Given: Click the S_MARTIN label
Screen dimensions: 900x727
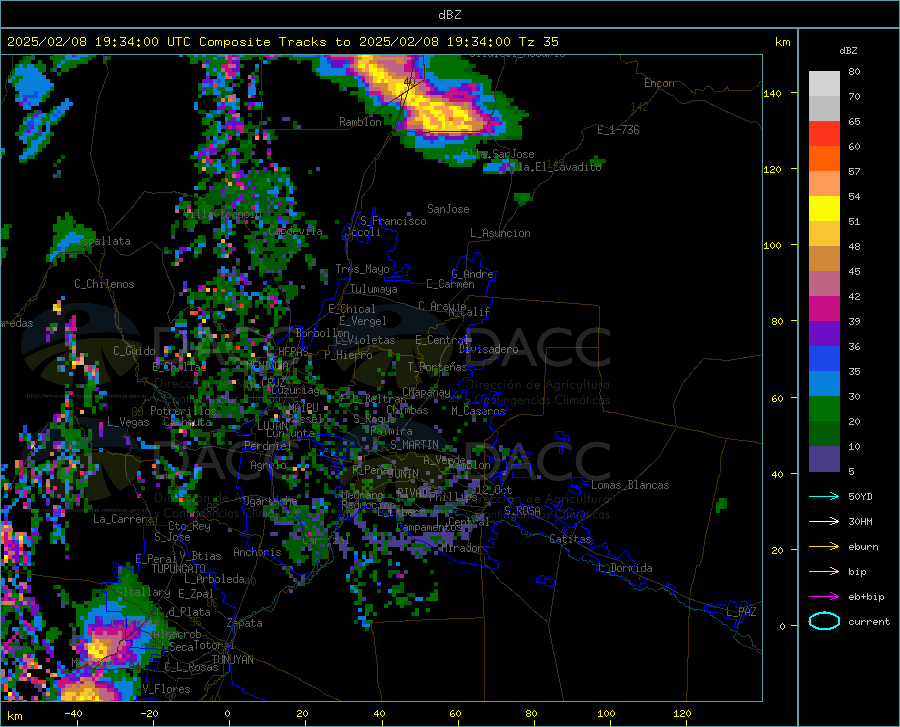Looking at the screenshot, I should [414, 445].
